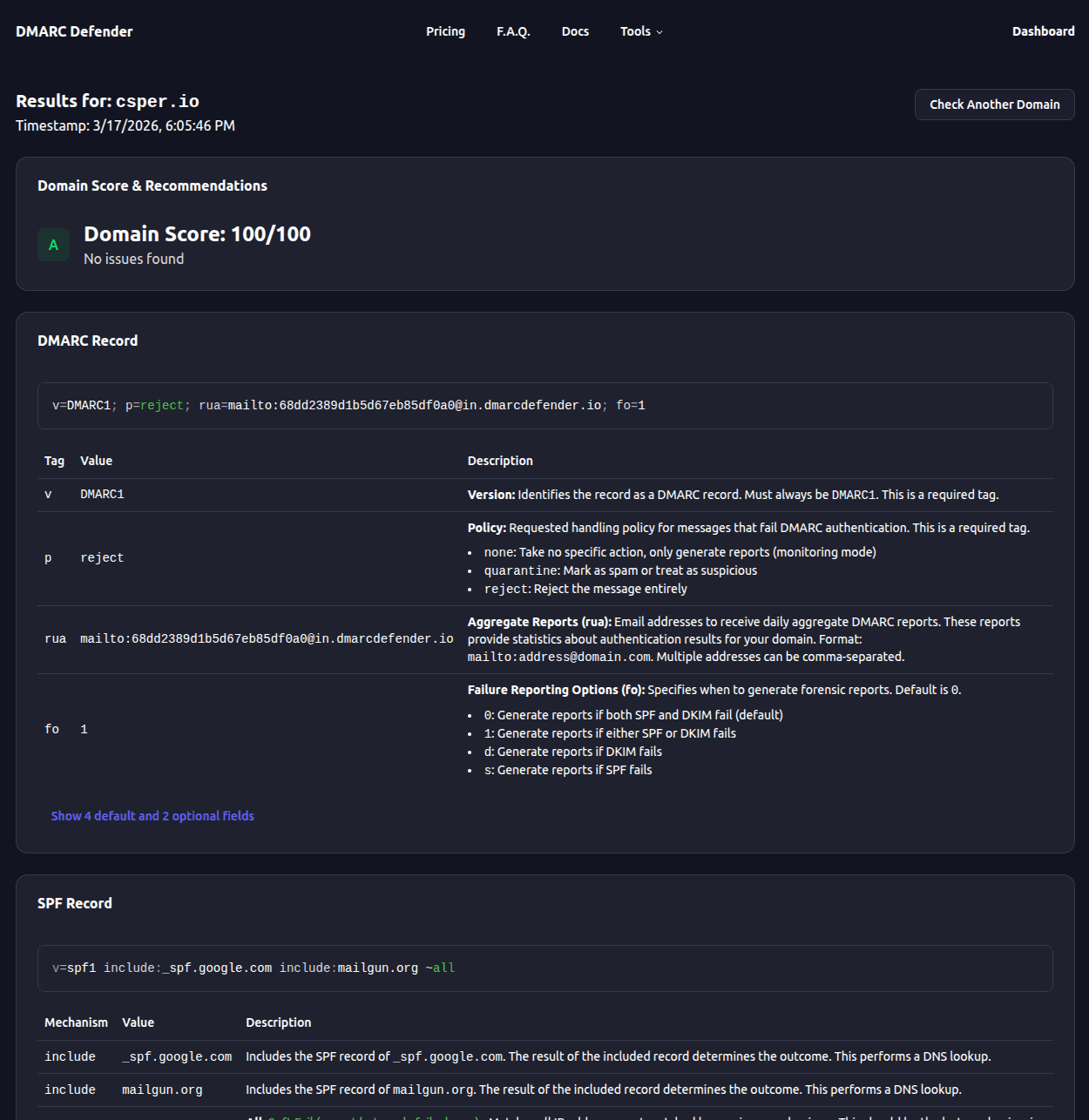The height and width of the screenshot is (1120, 1089).
Task: Collapse the Tools chevron in the navbar
Action: click(659, 32)
